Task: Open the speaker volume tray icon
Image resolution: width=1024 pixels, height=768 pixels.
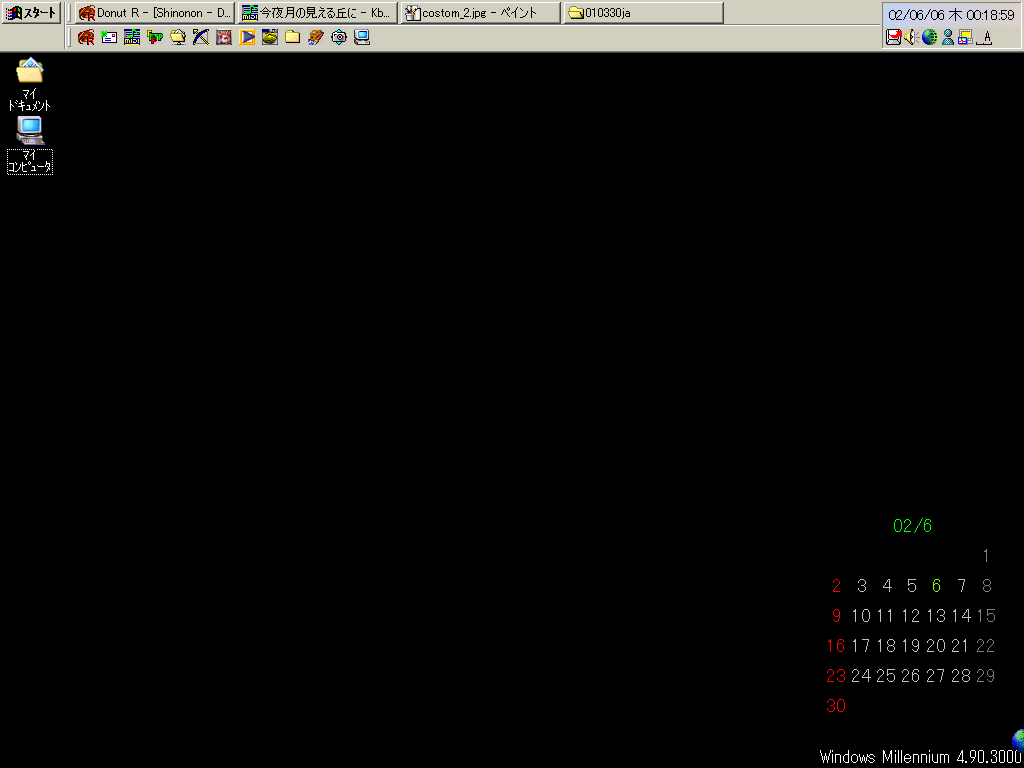Action: (911, 37)
